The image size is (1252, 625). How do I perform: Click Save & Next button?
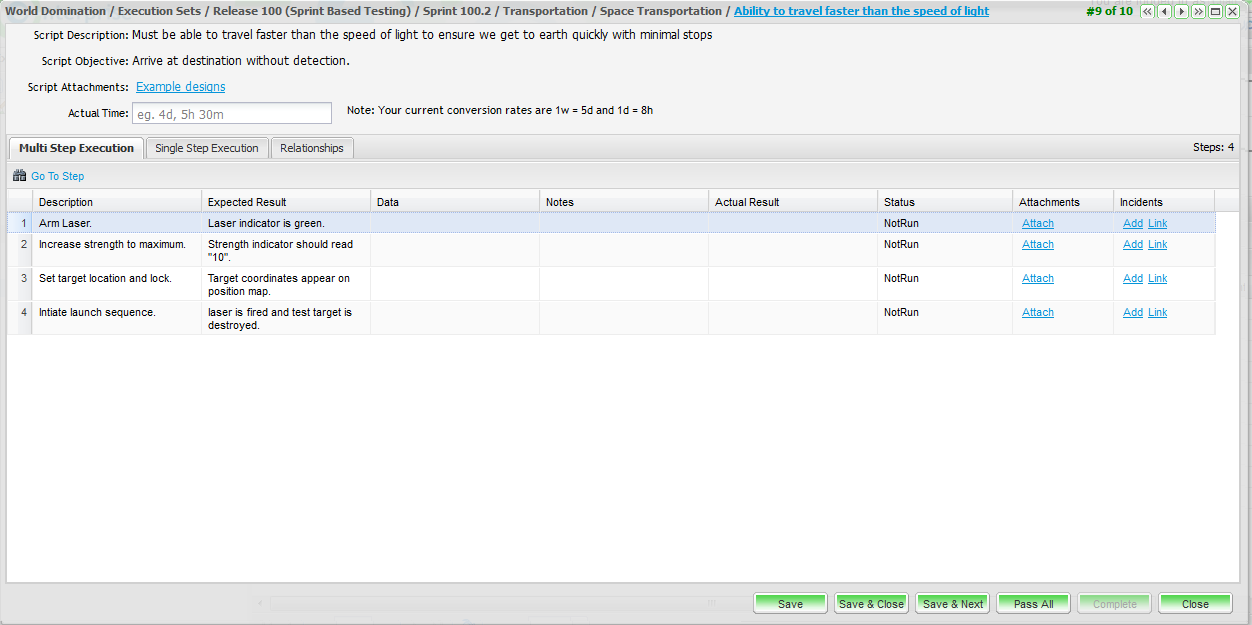(x=952, y=604)
